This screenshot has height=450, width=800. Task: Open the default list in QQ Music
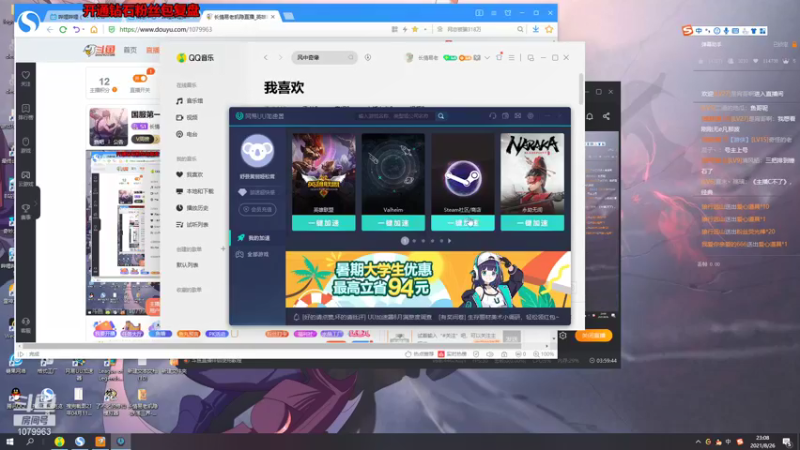coord(188,265)
